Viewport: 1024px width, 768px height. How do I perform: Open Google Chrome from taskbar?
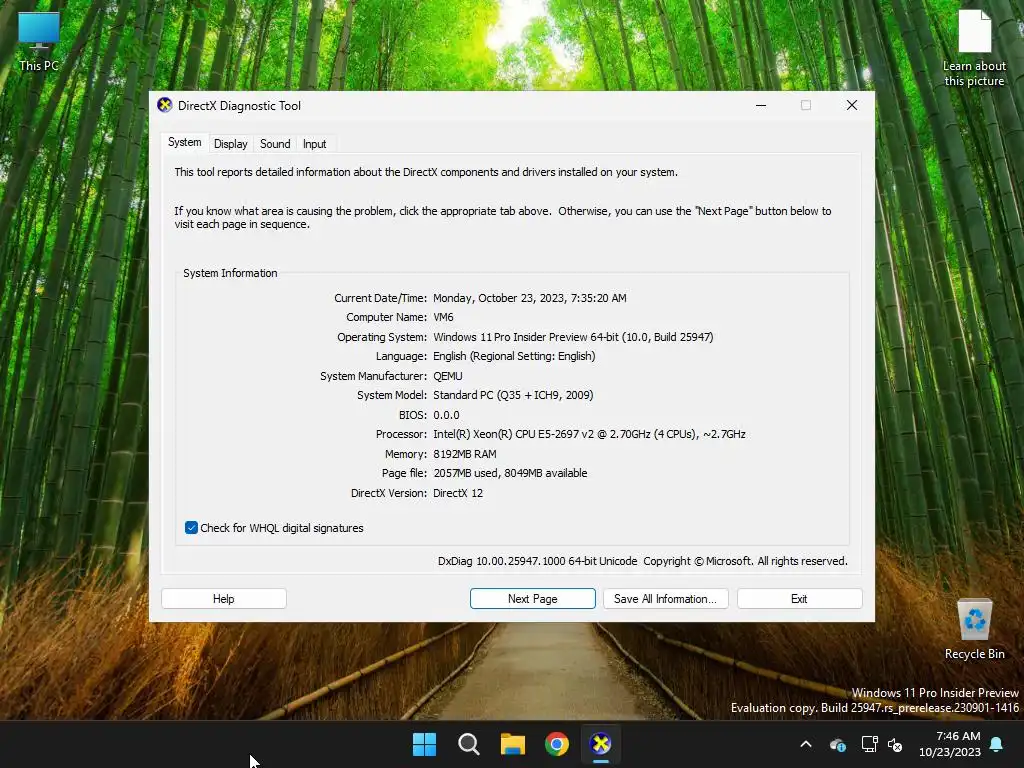557,744
